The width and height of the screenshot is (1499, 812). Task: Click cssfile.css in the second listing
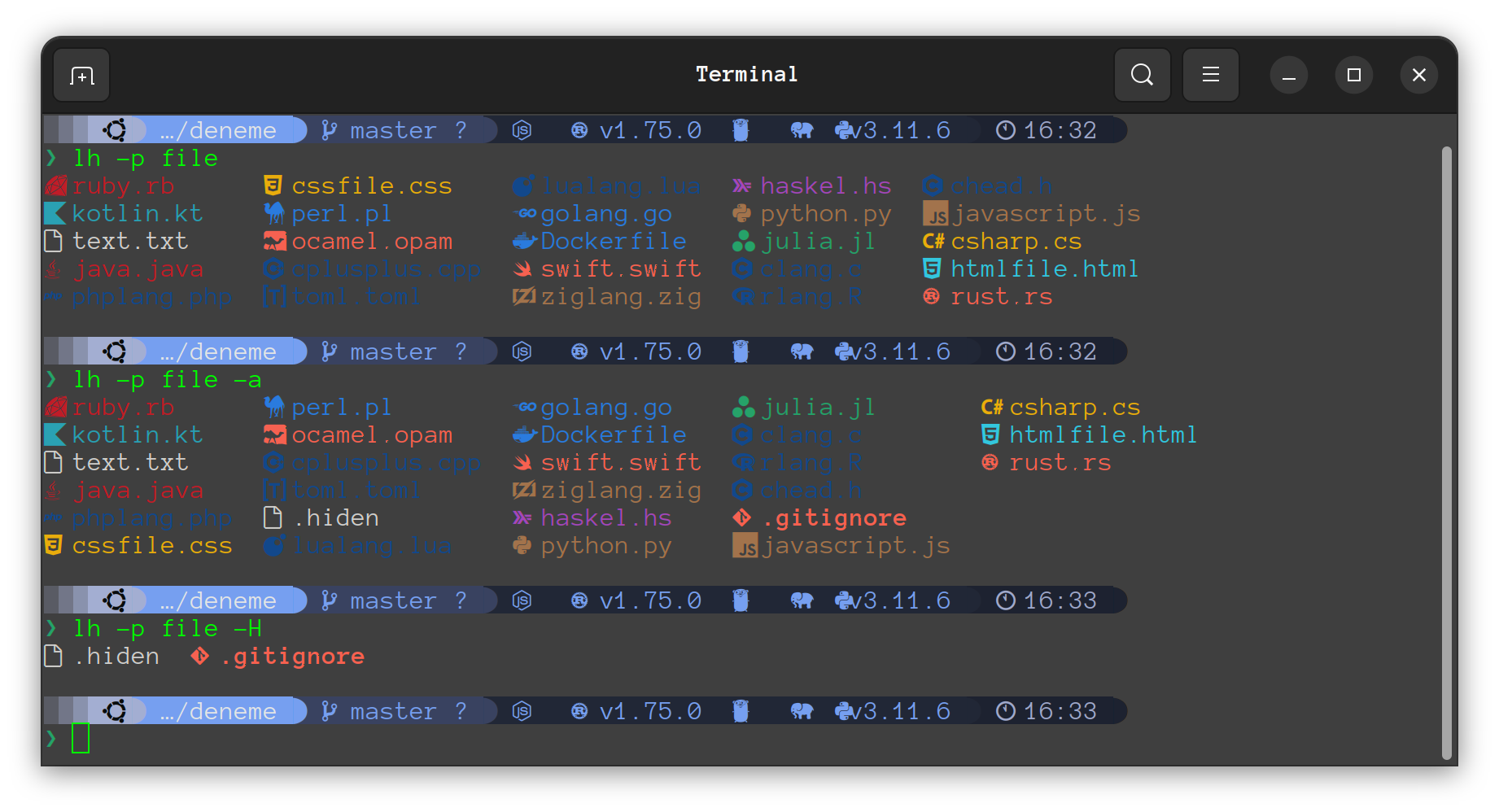pos(152,545)
